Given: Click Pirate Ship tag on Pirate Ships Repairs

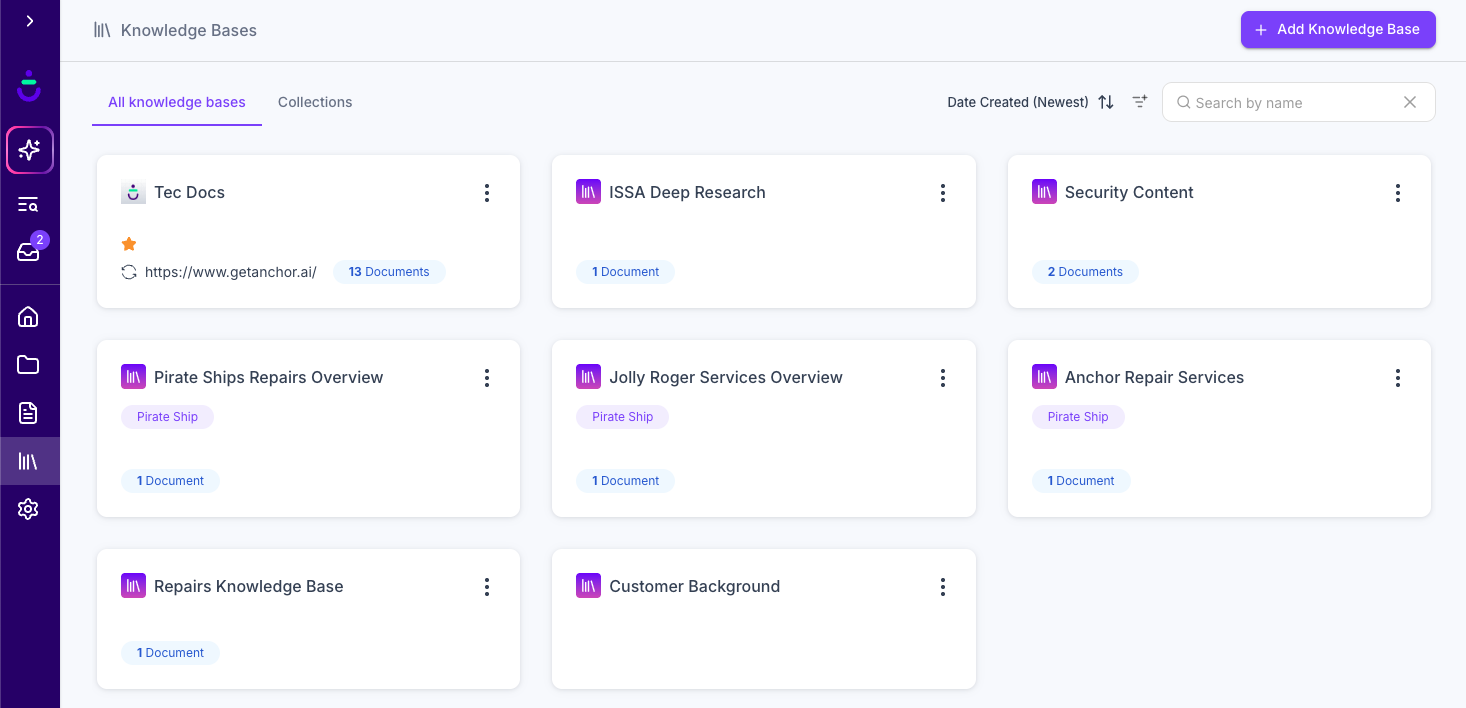Looking at the screenshot, I should click(x=167, y=417).
